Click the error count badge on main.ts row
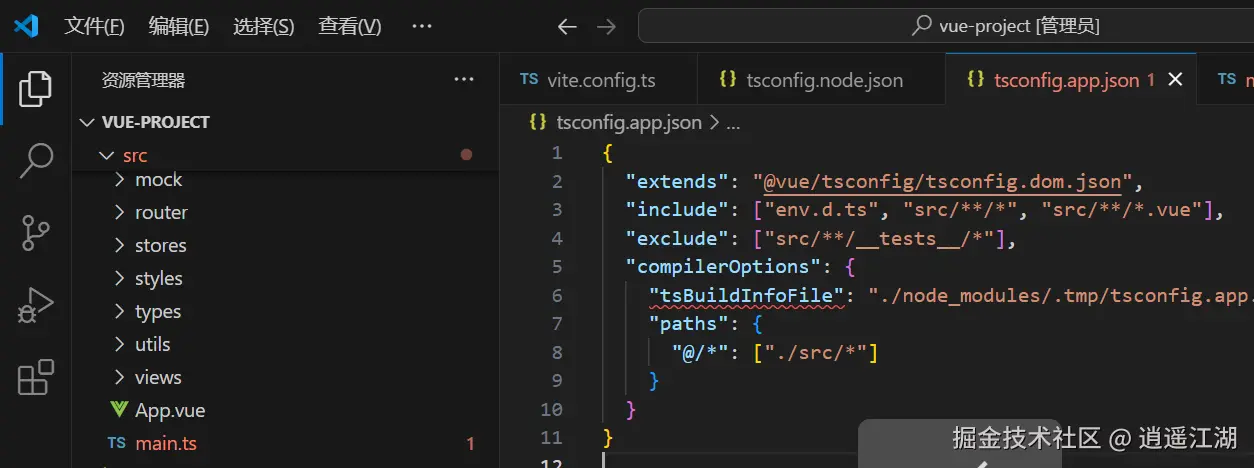 (x=470, y=443)
